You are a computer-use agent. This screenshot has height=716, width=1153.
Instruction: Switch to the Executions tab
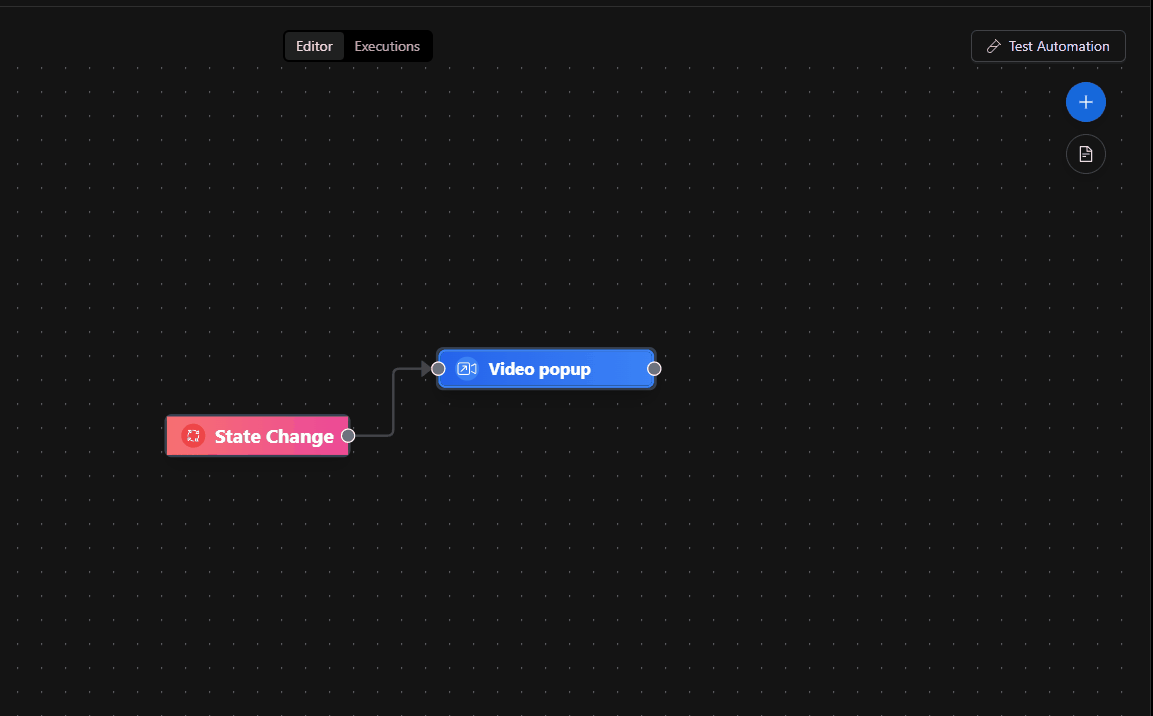pyautogui.click(x=387, y=46)
